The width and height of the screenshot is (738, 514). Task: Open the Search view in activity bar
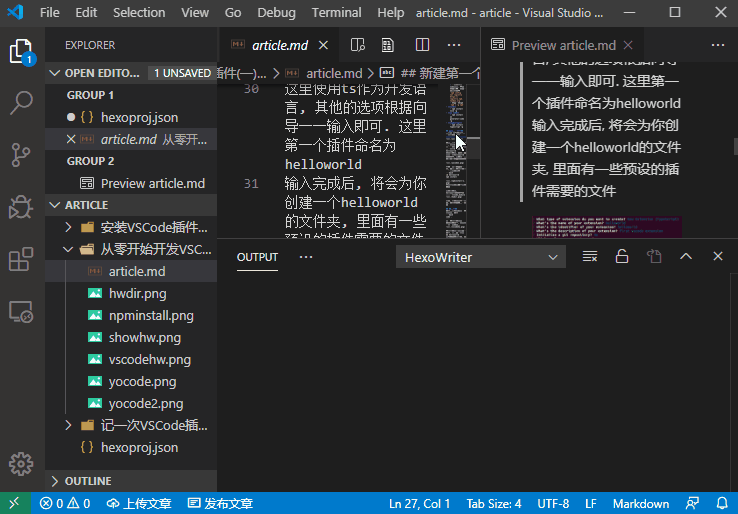coord(21,103)
